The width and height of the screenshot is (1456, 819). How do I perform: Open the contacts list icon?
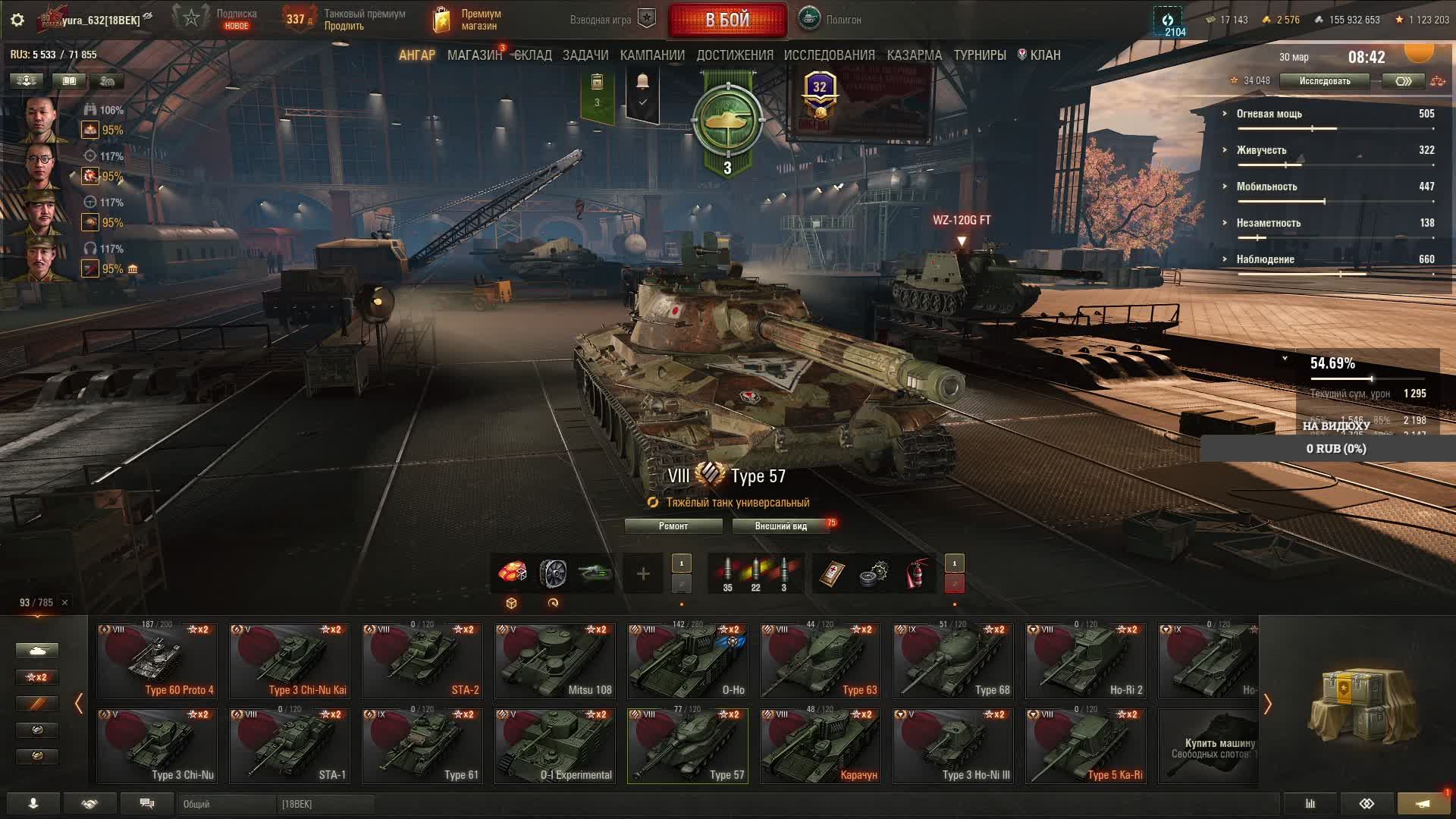[33, 804]
